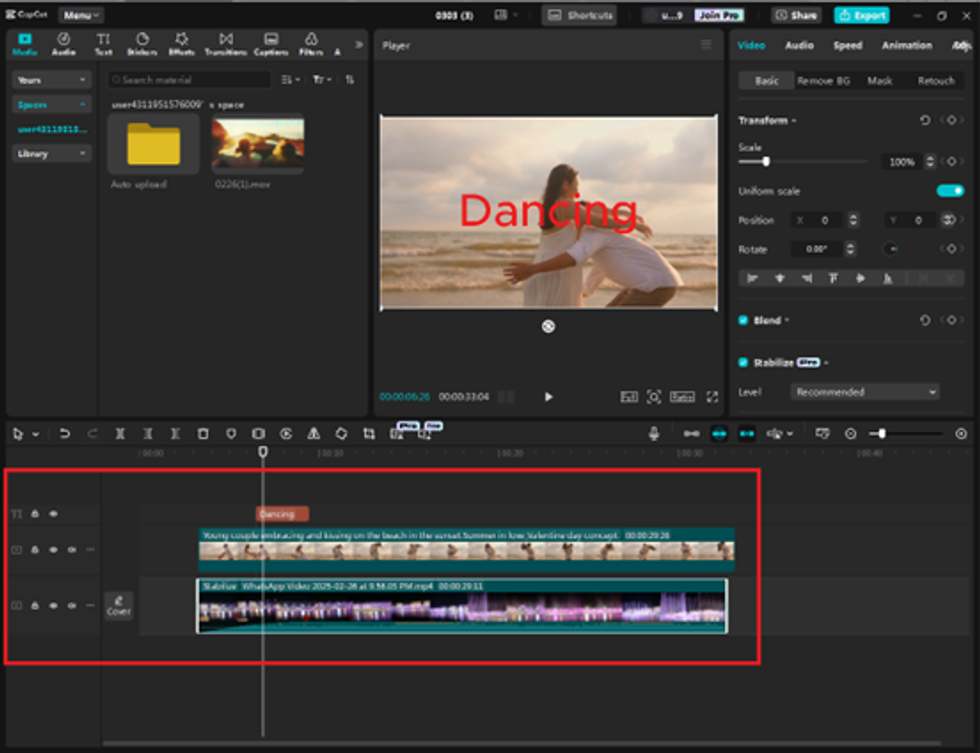The image size is (980, 753).
Task: Uncheck the Stabilize checkbox
Action: [743, 363]
